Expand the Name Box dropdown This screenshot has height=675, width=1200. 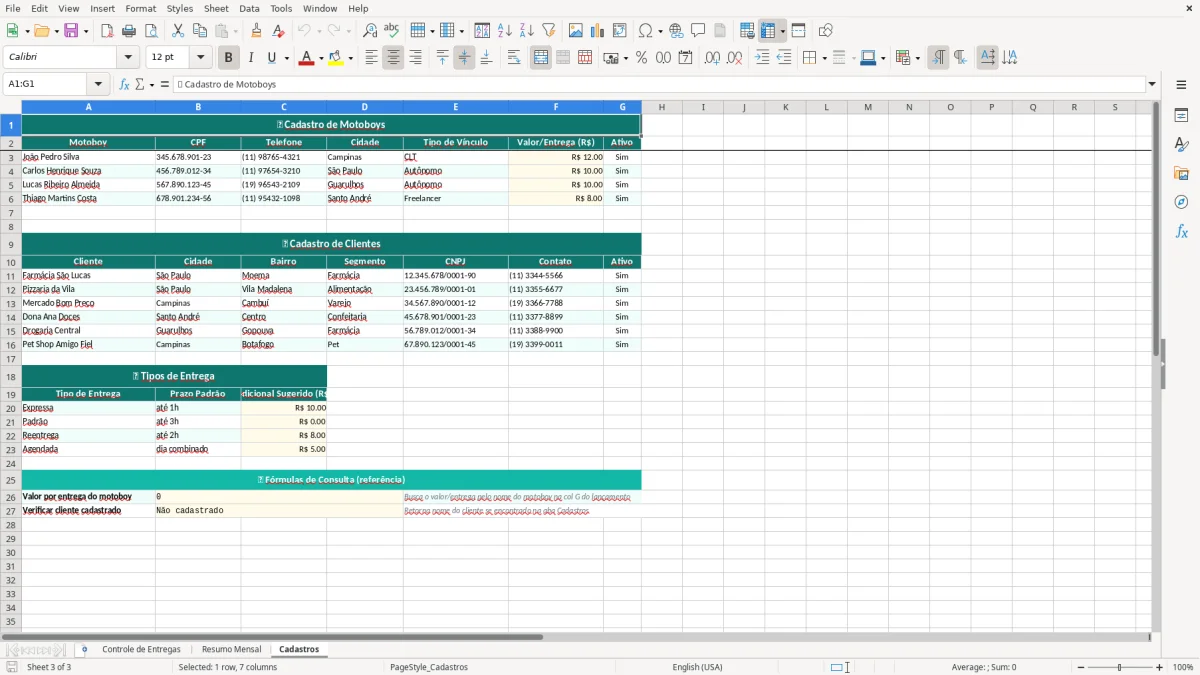(x=98, y=84)
